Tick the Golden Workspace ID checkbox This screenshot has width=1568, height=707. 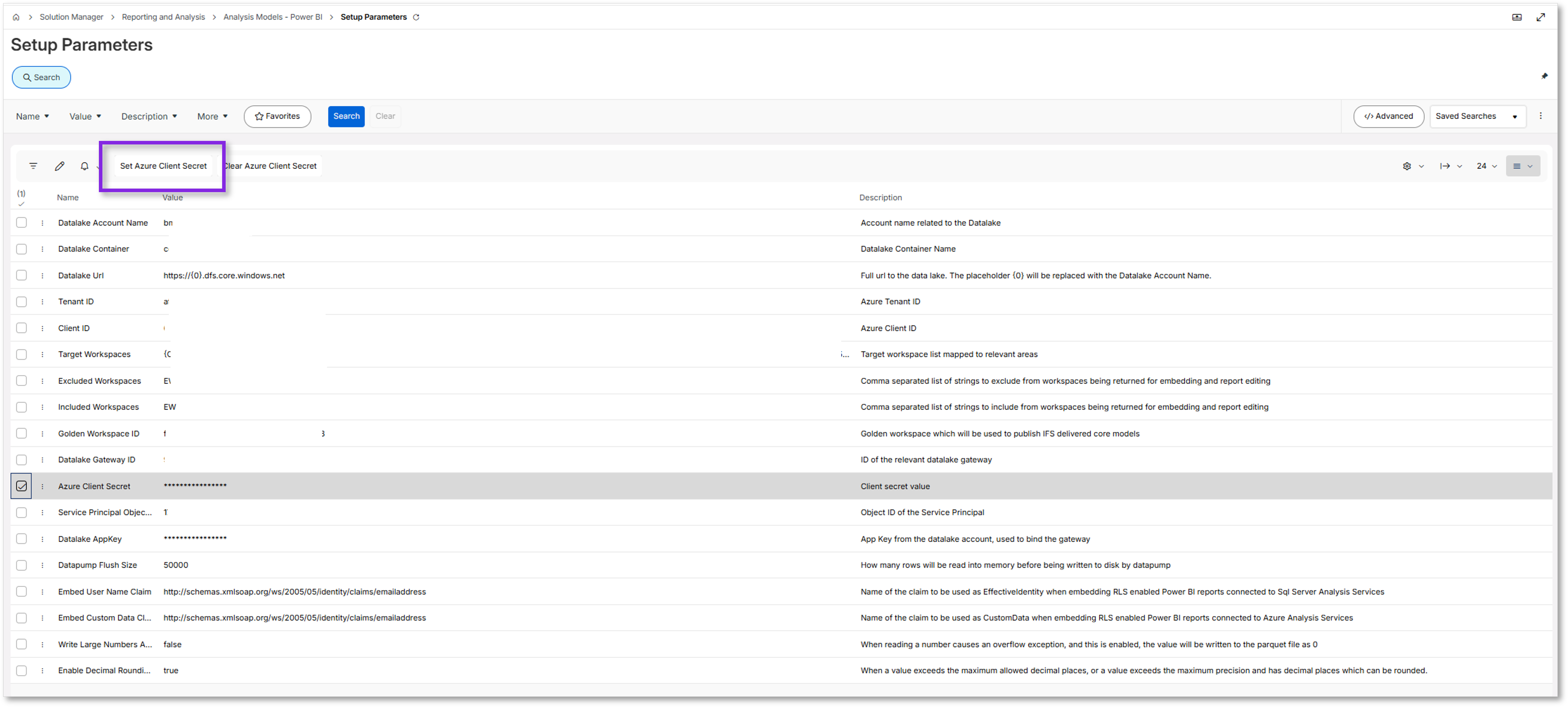pos(21,433)
